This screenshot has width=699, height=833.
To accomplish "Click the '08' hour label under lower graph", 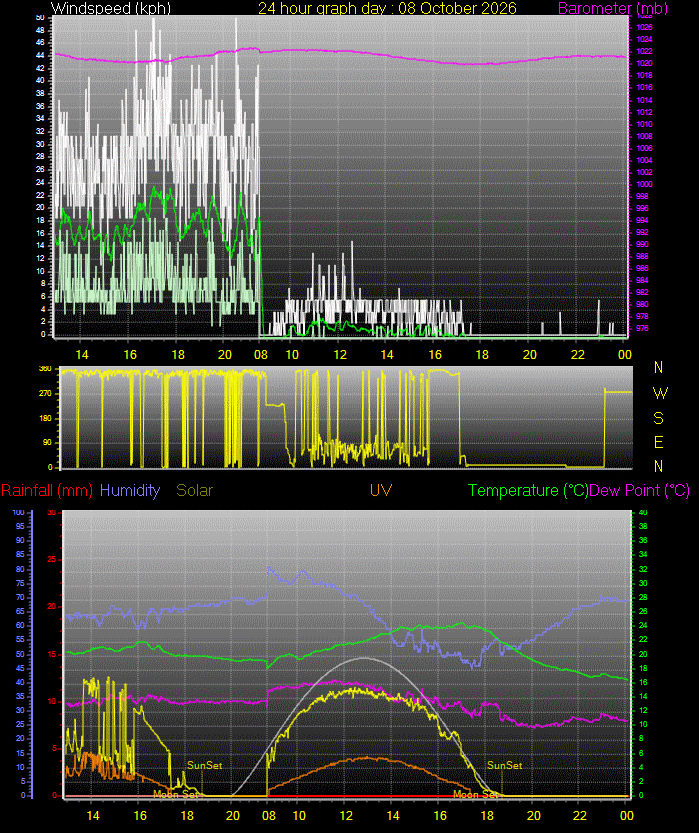I will pyautogui.click(x=269, y=815).
